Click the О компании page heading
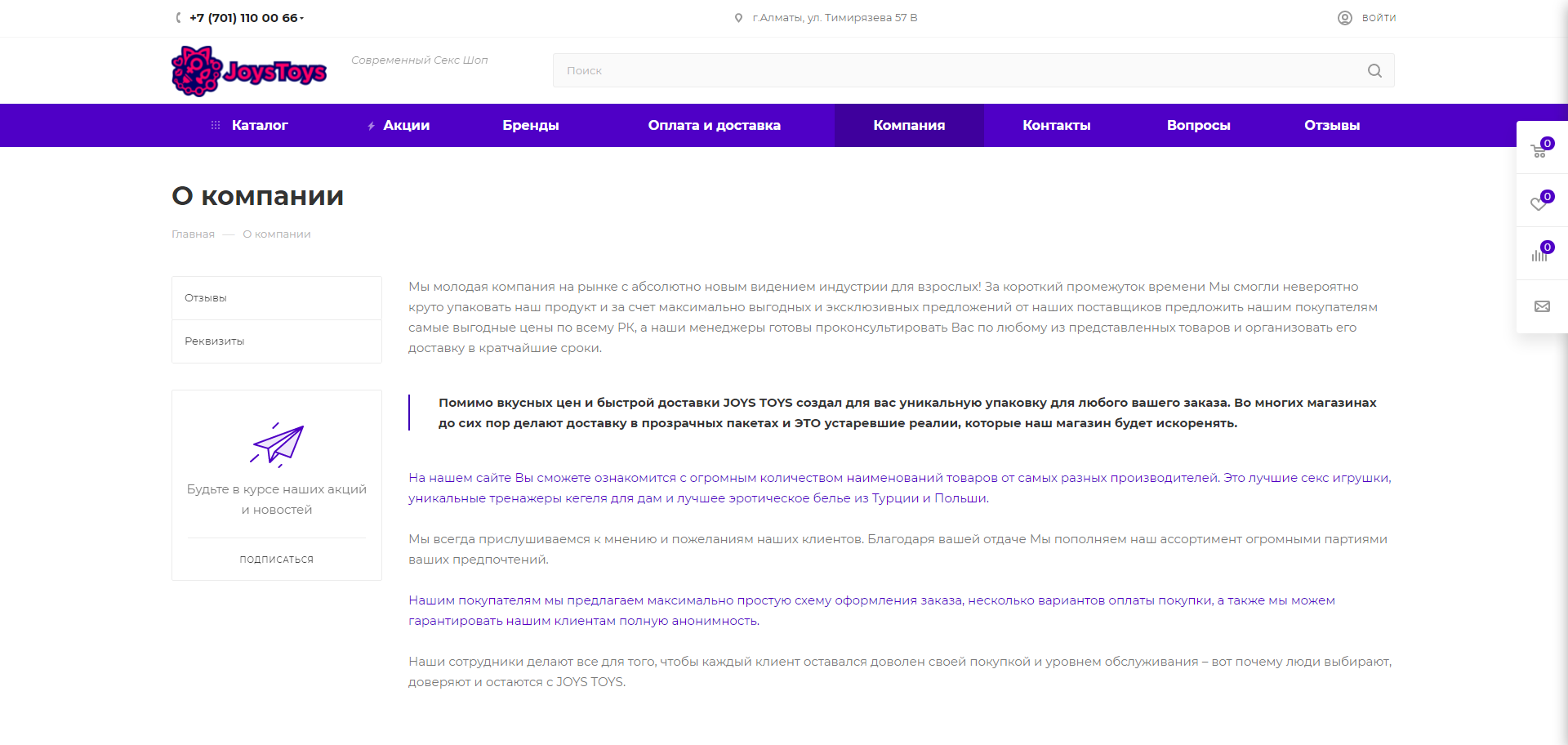The width and height of the screenshot is (1568, 745). click(257, 196)
